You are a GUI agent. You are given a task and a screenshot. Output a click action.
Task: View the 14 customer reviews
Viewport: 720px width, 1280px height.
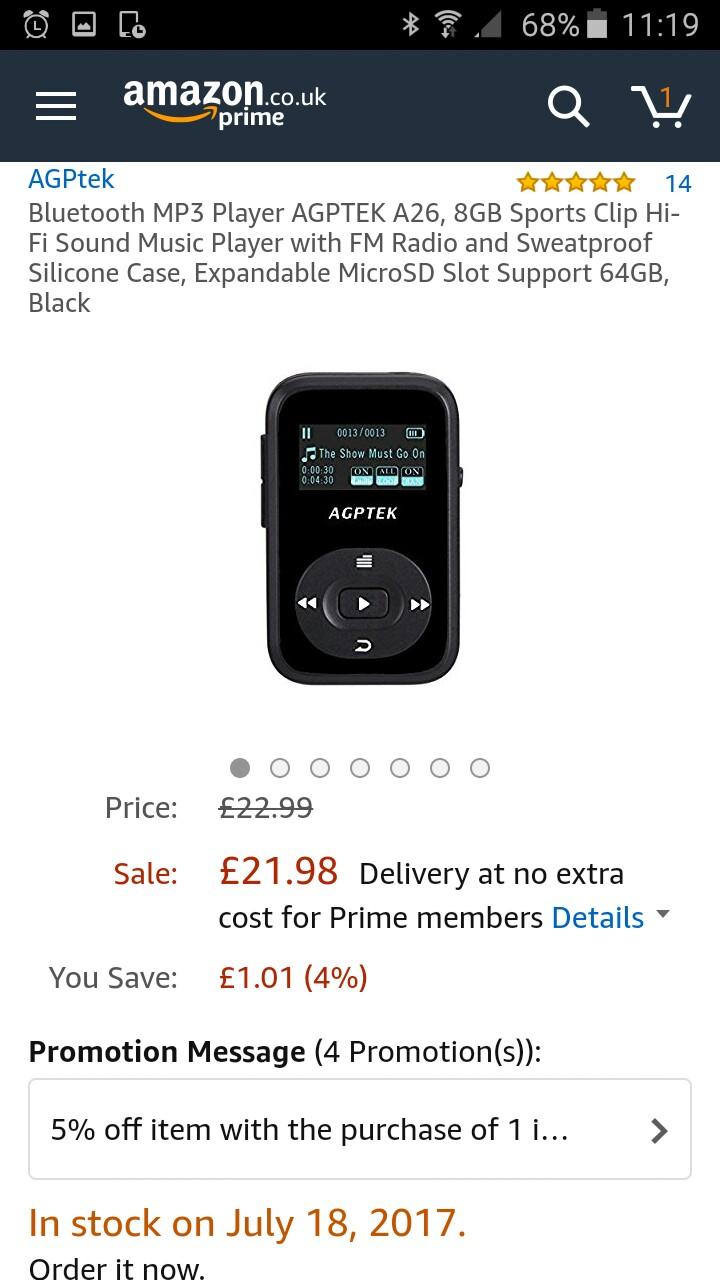coord(678,183)
